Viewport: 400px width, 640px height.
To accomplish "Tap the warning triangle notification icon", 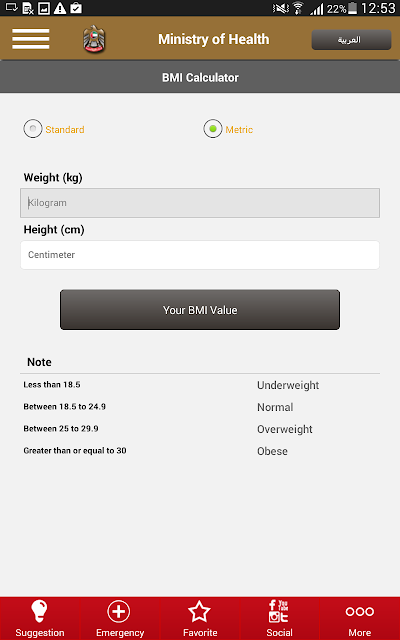I will pos(60,8).
